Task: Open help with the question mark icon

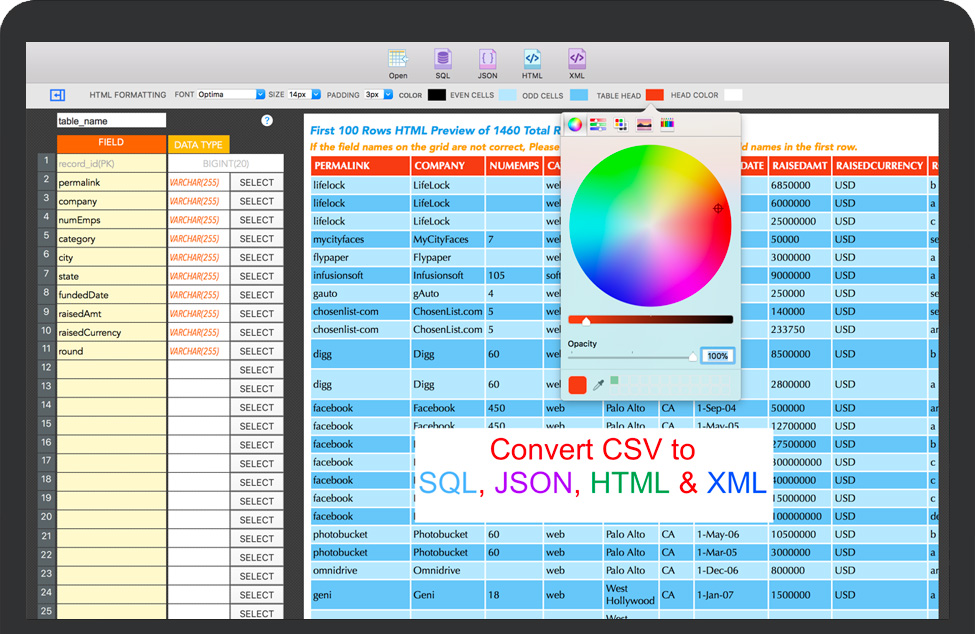Action: click(x=267, y=120)
